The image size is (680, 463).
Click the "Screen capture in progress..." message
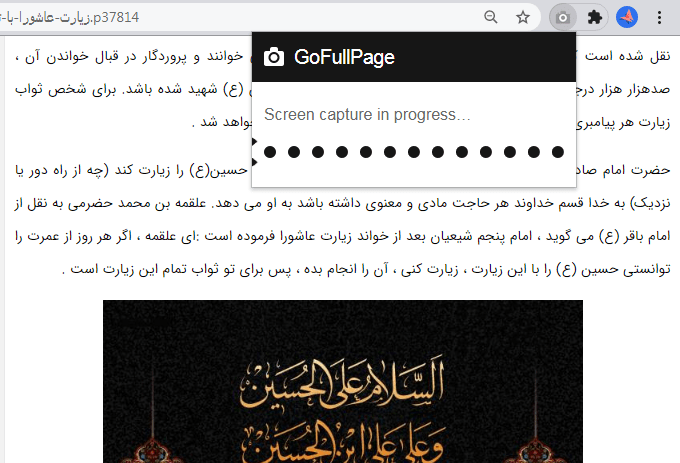[x=367, y=114]
